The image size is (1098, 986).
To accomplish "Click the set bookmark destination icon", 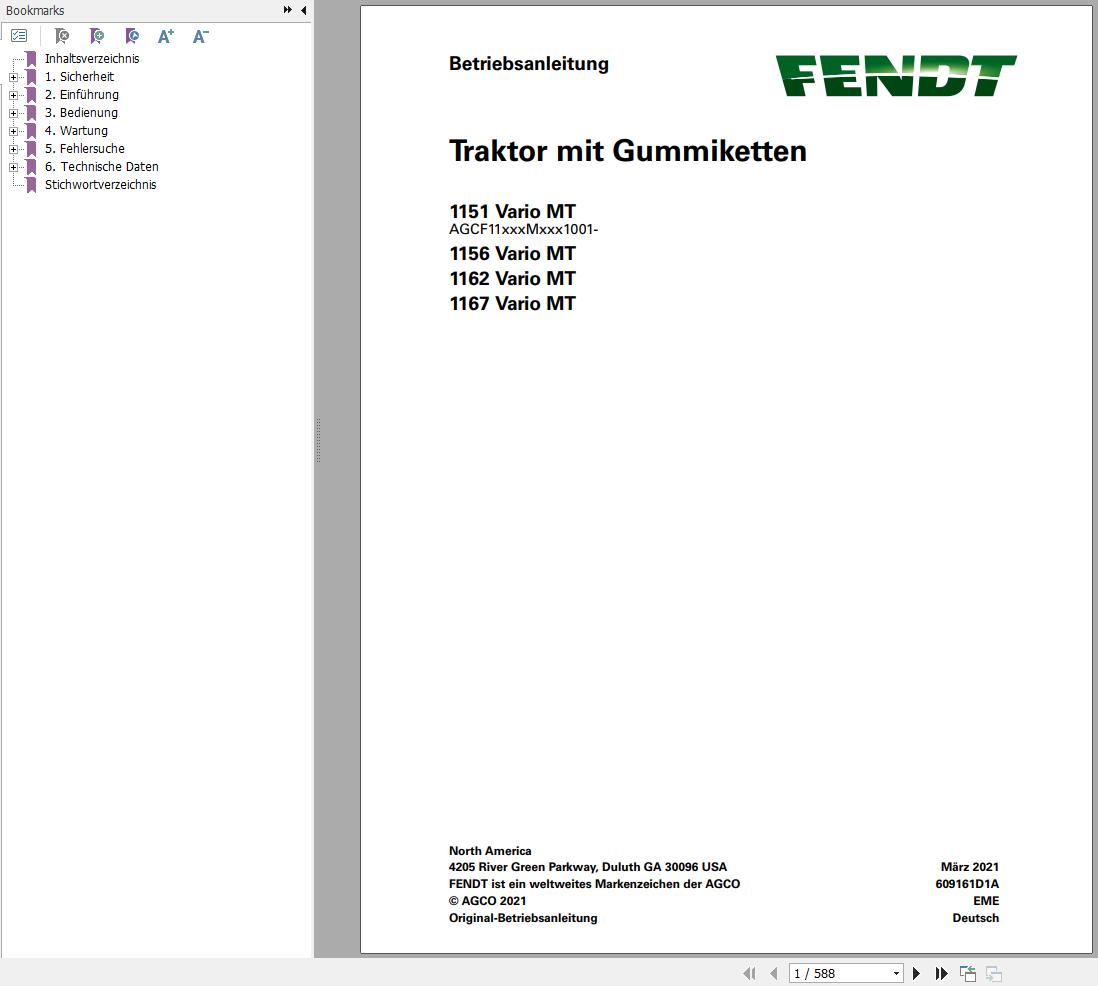I will point(132,36).
